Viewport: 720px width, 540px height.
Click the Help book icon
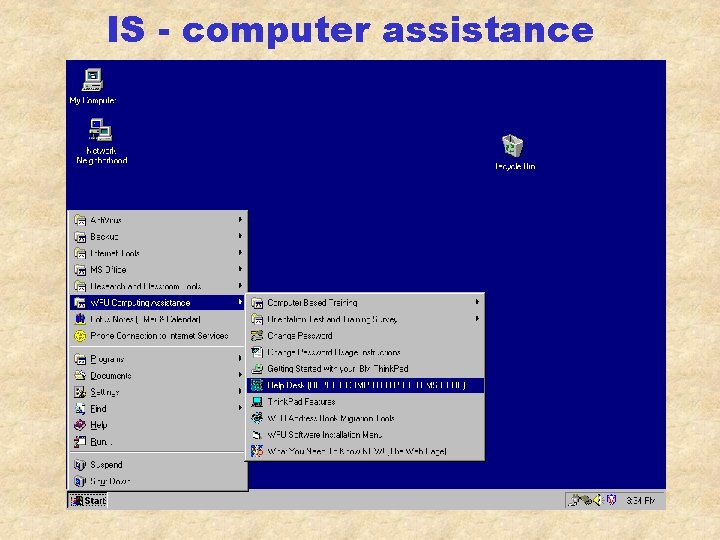(x=80, y=425)
